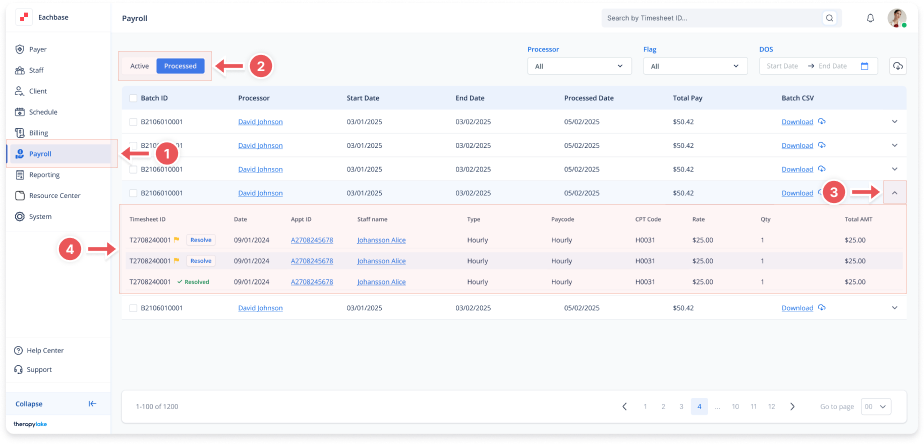This screenshot has height=444, width=924.
Task: Open the Resource Center sidebar item
Action: click(54, 195)
